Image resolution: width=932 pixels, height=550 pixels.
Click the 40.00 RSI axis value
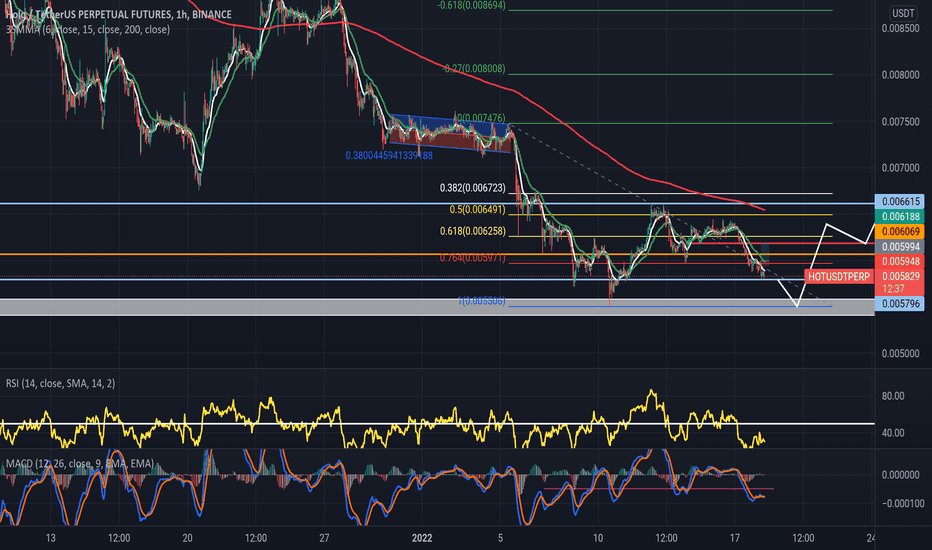(893, 433)
